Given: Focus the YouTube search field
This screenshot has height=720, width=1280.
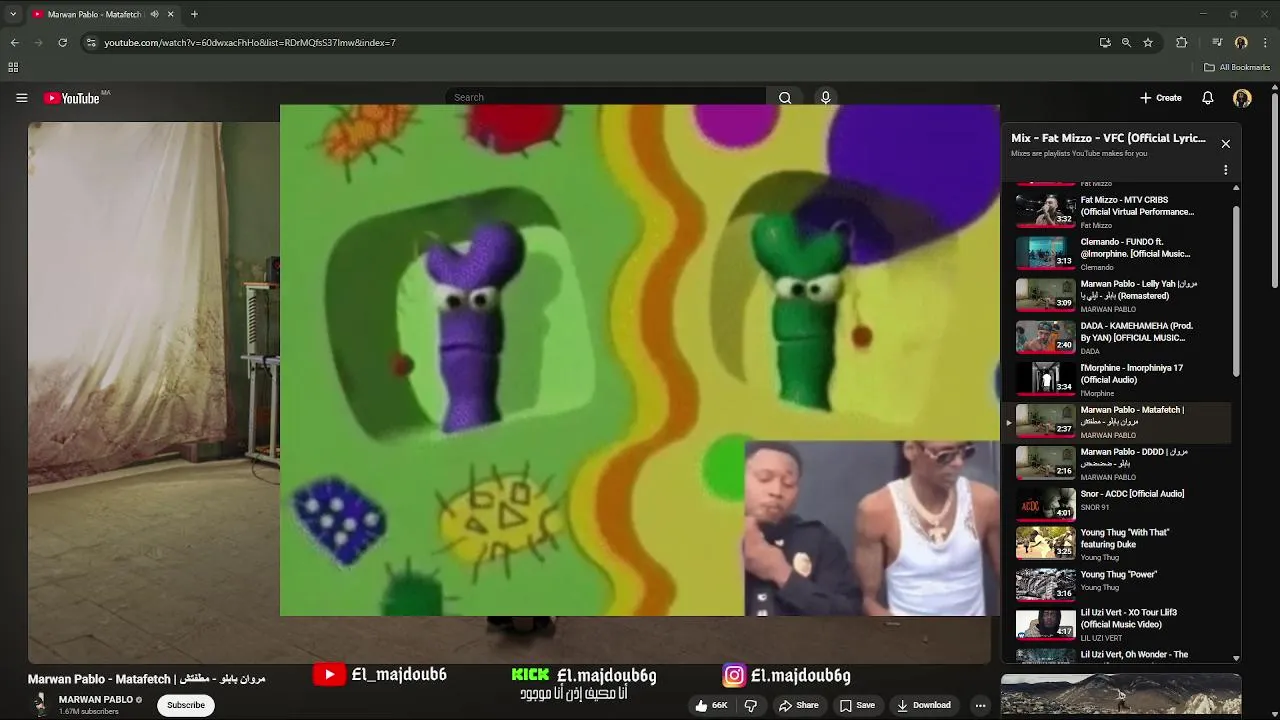Looking at the screenshot, I should (x=606, y=98).
